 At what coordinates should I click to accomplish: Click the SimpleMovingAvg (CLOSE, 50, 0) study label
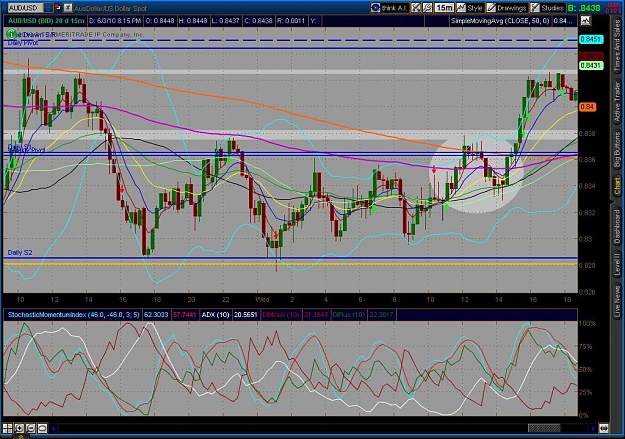(500, 21)
